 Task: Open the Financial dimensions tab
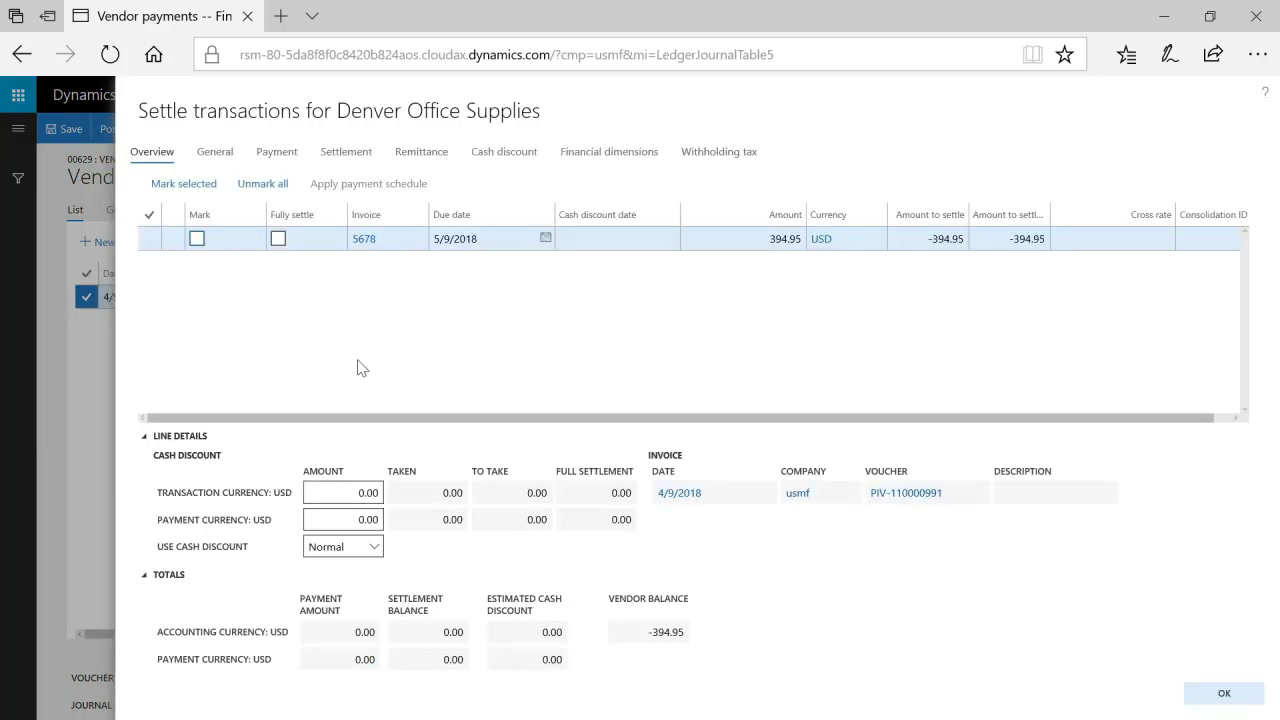(609, 152)
